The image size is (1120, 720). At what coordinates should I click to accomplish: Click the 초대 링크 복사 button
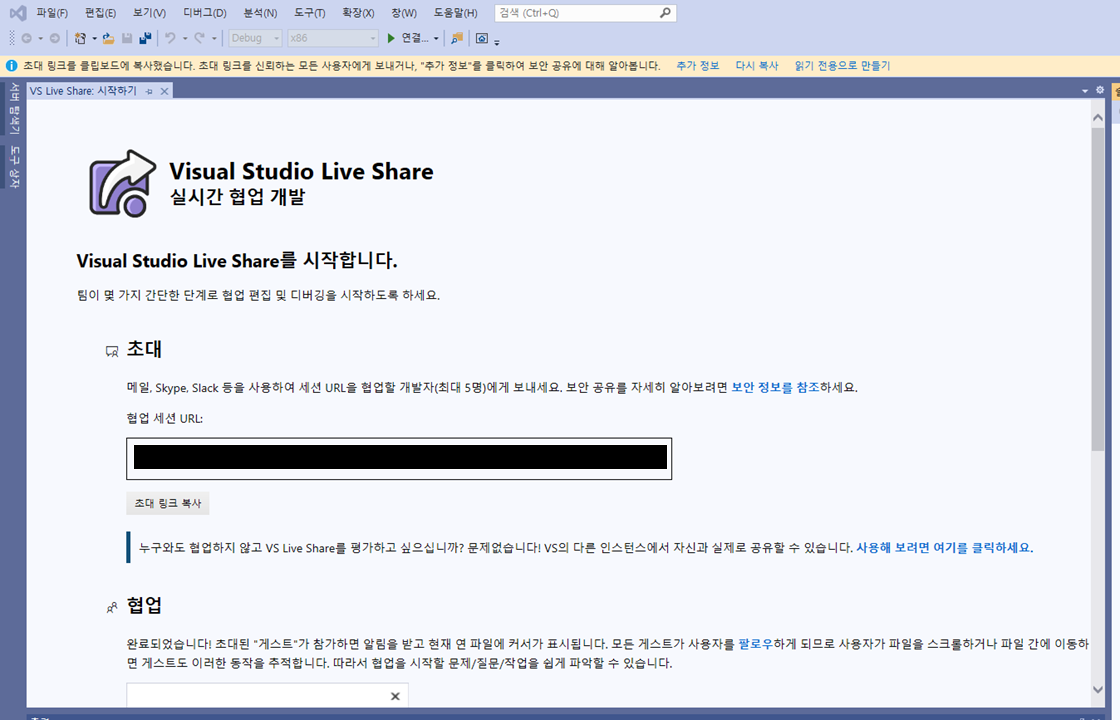pos(168,503)
